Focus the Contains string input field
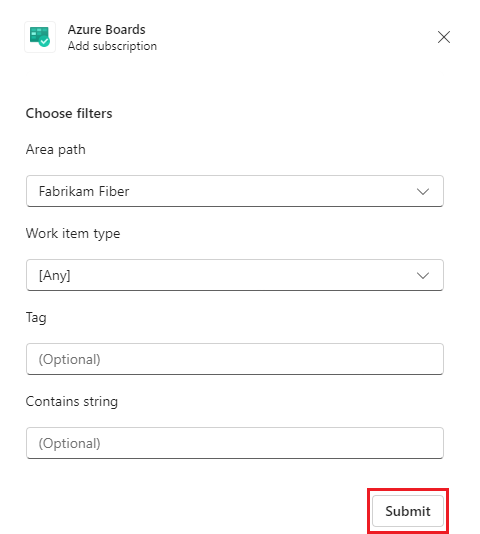 (235, 443)
